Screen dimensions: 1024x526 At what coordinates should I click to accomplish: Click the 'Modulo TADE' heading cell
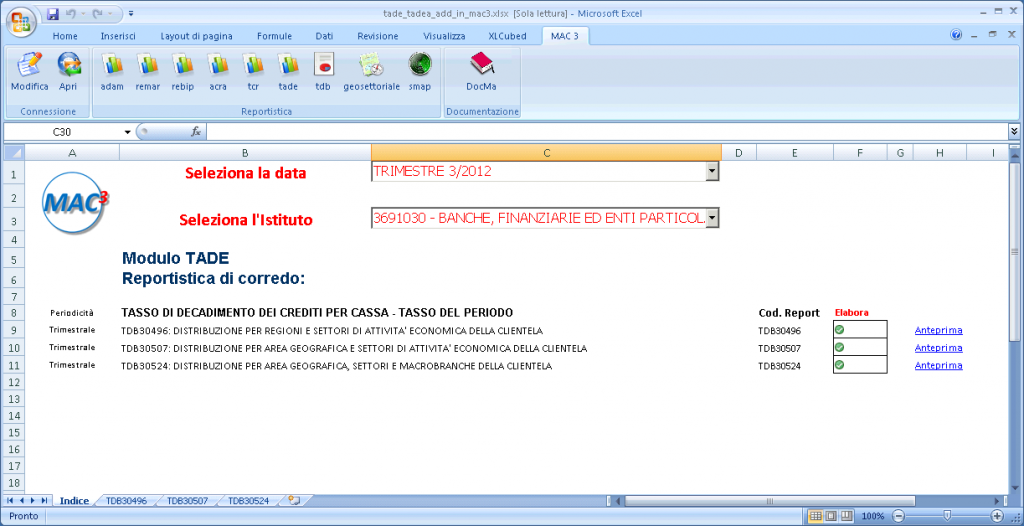tap(176, 259)
